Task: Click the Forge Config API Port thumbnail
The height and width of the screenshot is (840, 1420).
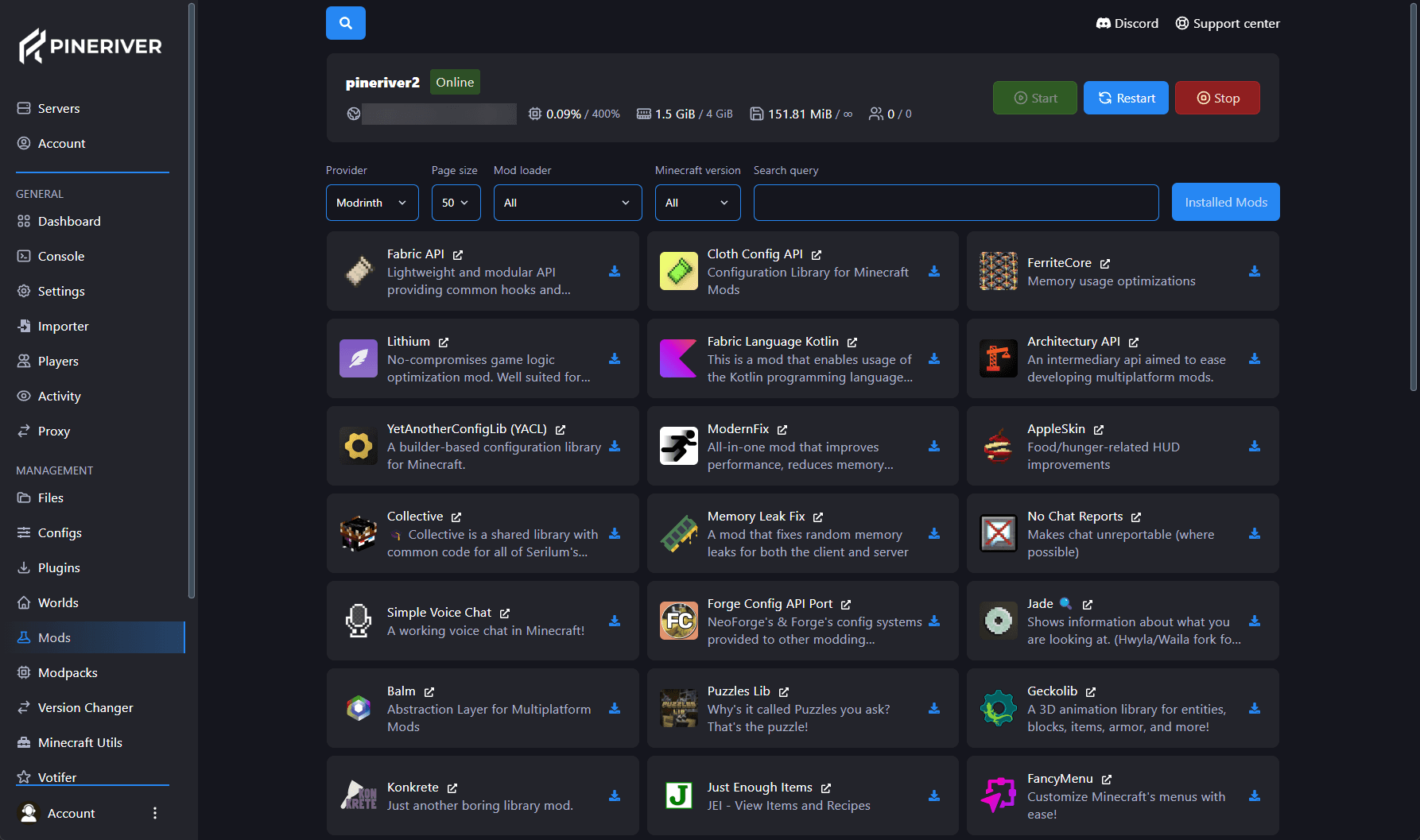Action: [679, 621]
